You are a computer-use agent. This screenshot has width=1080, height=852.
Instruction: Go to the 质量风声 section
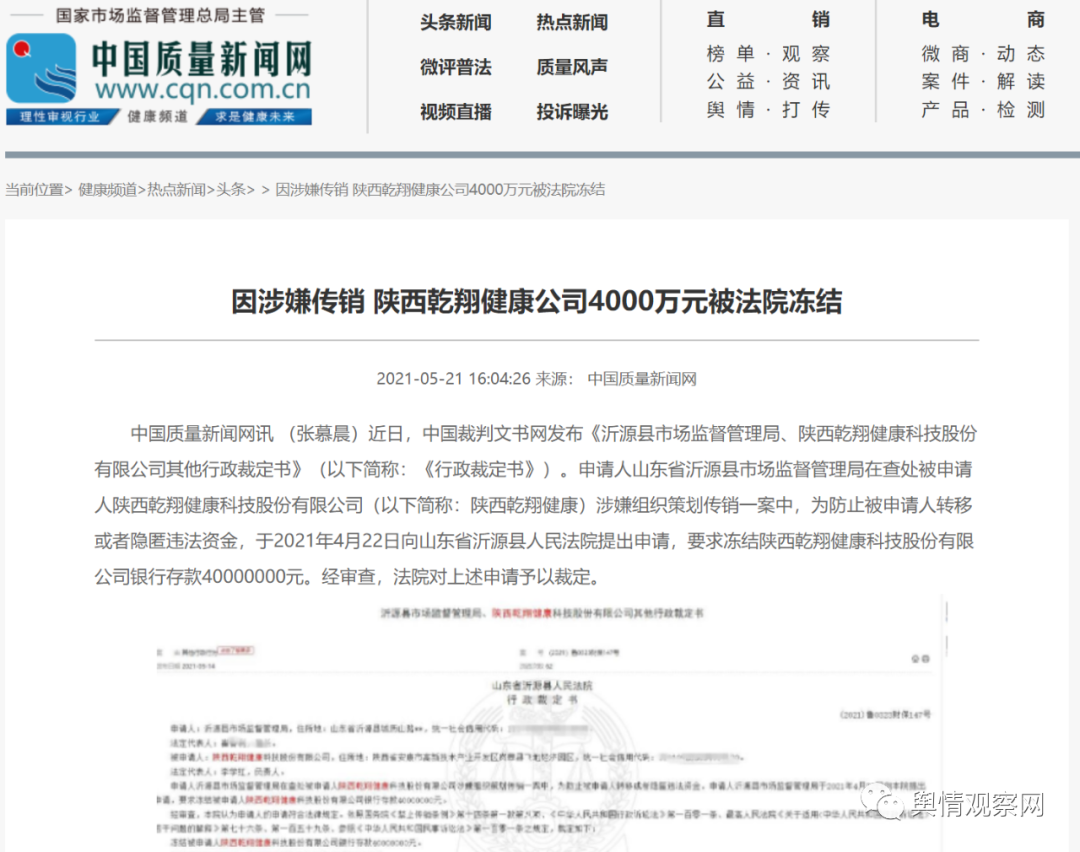click(x=572, y=67)
